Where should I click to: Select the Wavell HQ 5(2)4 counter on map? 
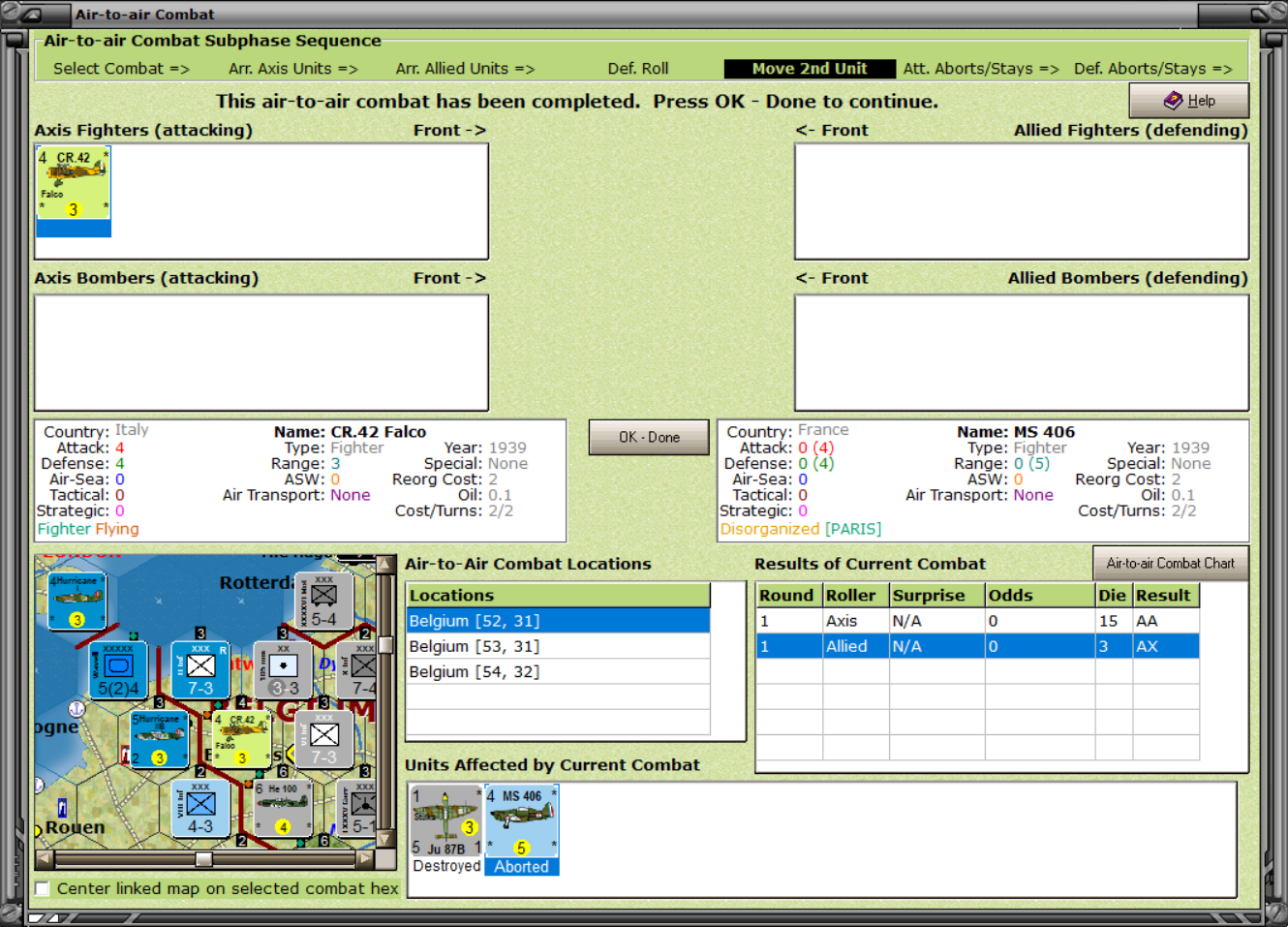(118, 670)
